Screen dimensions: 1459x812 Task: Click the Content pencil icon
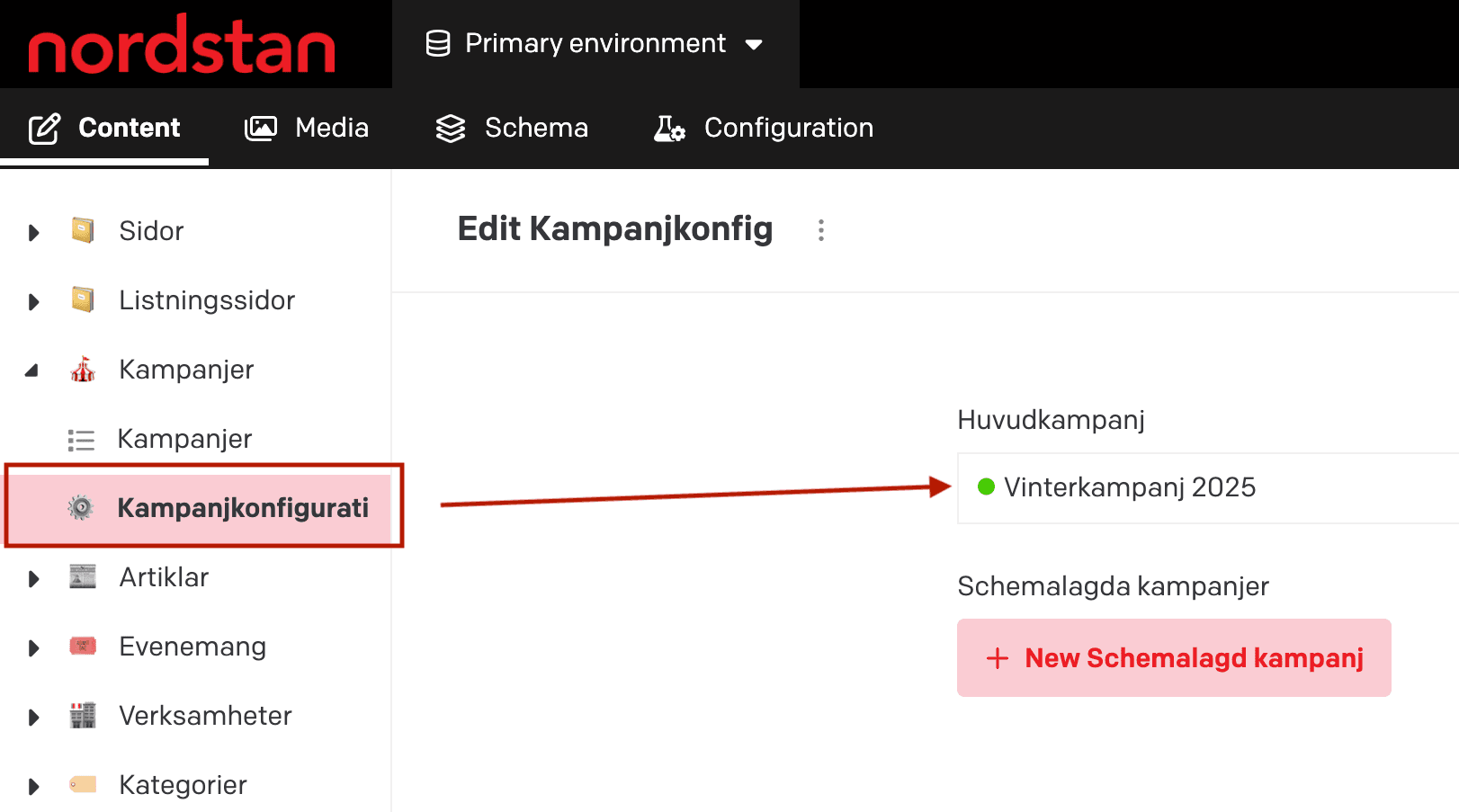pyautogui.click(x=45, y=128)
